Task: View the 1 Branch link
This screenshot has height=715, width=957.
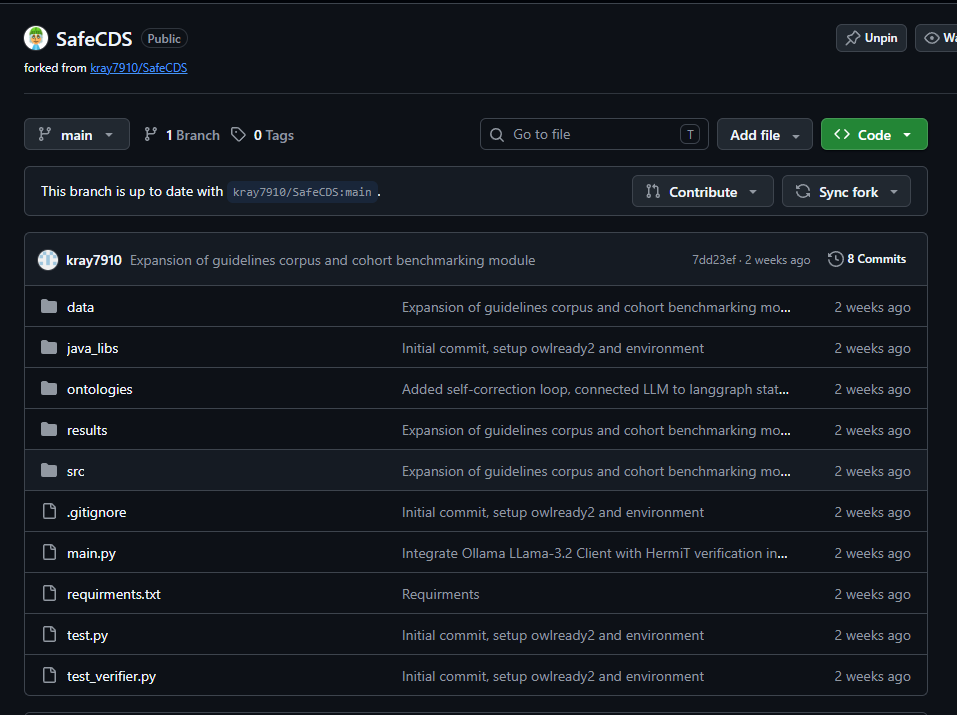Action: [x=182, y=135]
